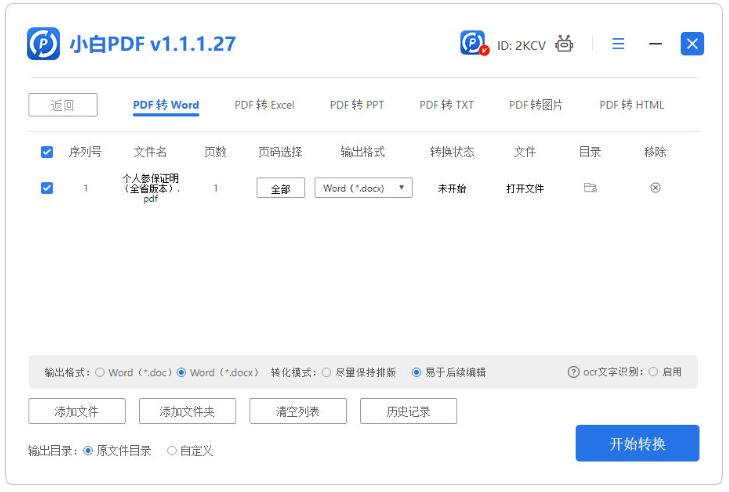Open the output folder icon in row 1

pyautogui.click(x=590, y=188)
